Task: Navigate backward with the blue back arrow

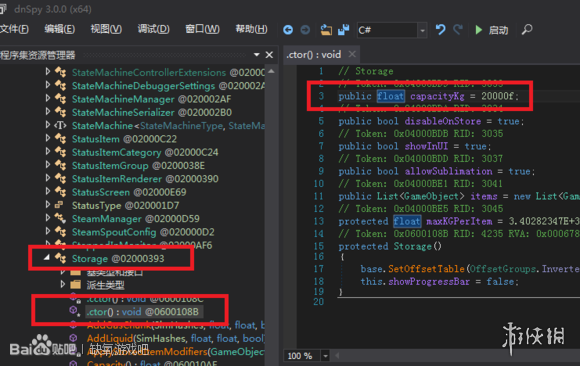Action: coord(288,30)
